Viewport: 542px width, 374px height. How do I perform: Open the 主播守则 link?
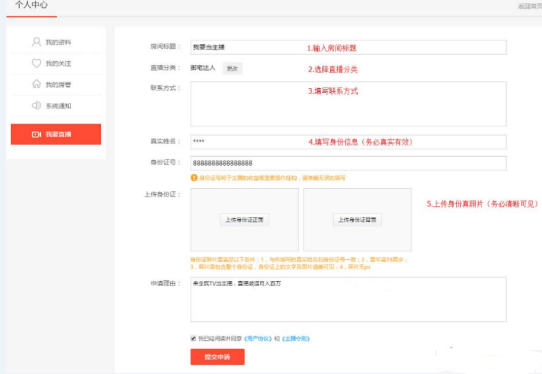click(296, 339)
